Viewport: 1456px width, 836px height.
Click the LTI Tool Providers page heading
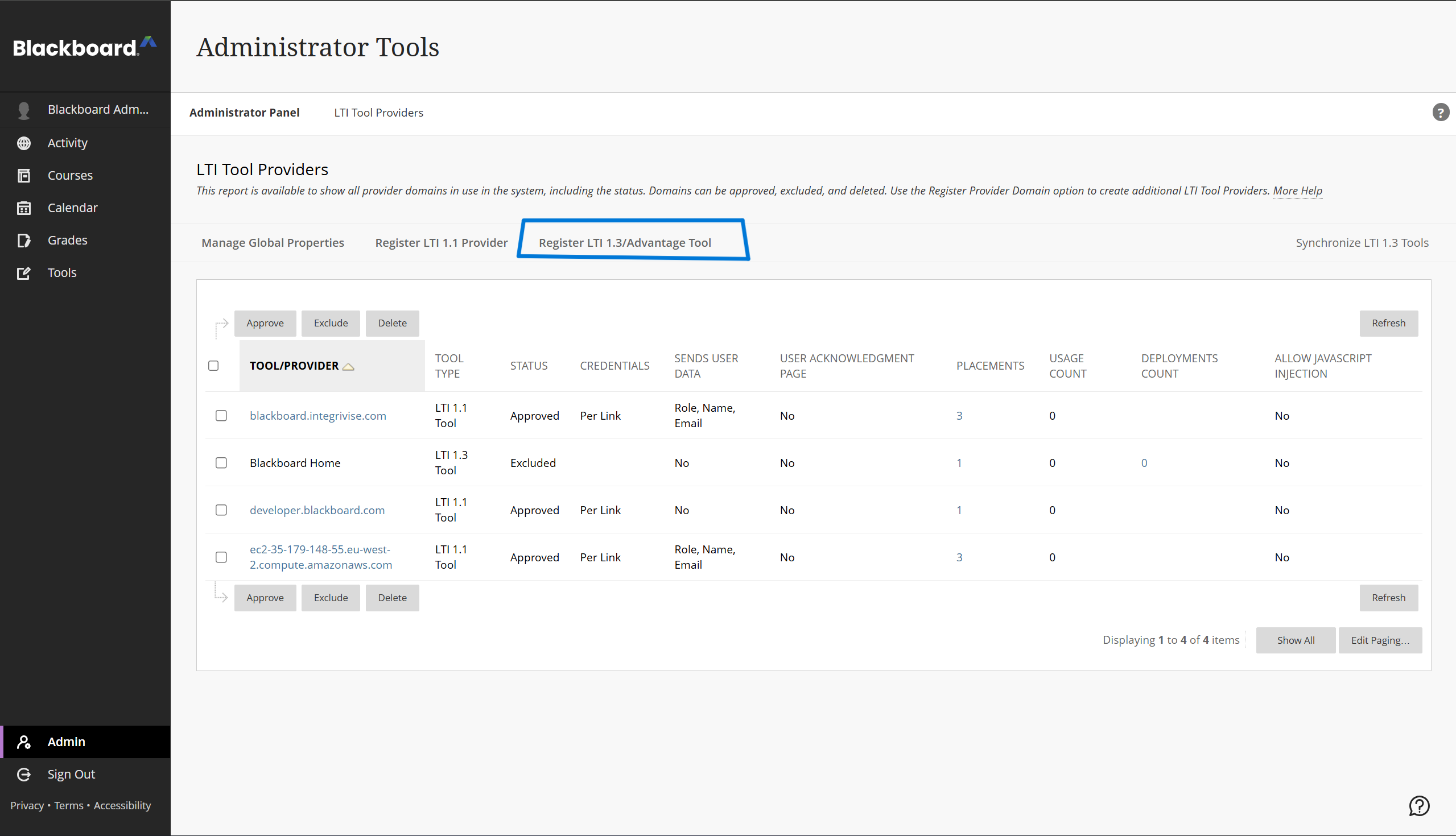(x=262, y=169)
